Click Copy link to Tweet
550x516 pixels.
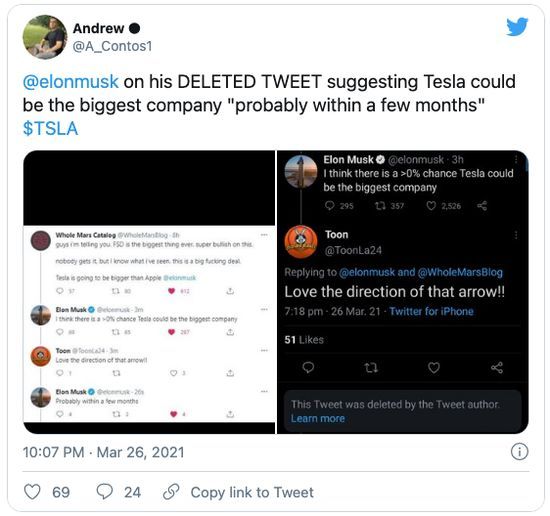pyautogui.click(x=252, y=492)
